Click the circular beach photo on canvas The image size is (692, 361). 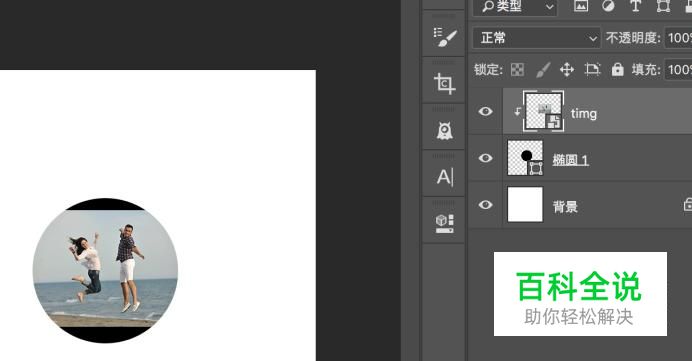105,270
